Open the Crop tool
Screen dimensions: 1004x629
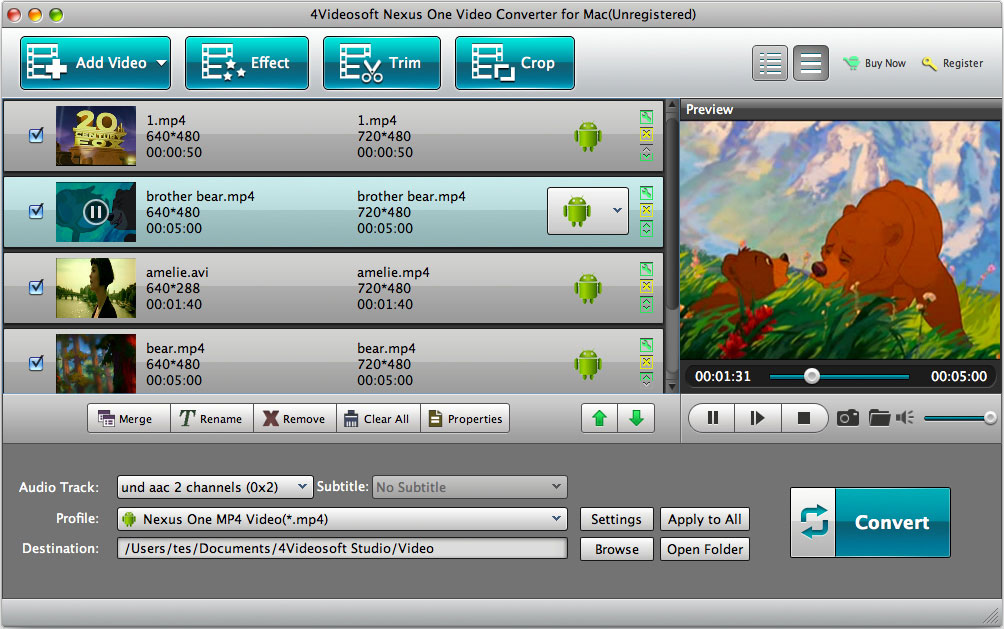pyautogui.click(x=514, y=63)
